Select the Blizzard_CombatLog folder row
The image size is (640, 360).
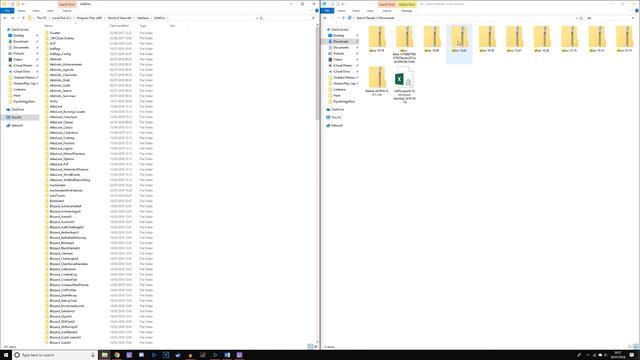pos(100,274)
